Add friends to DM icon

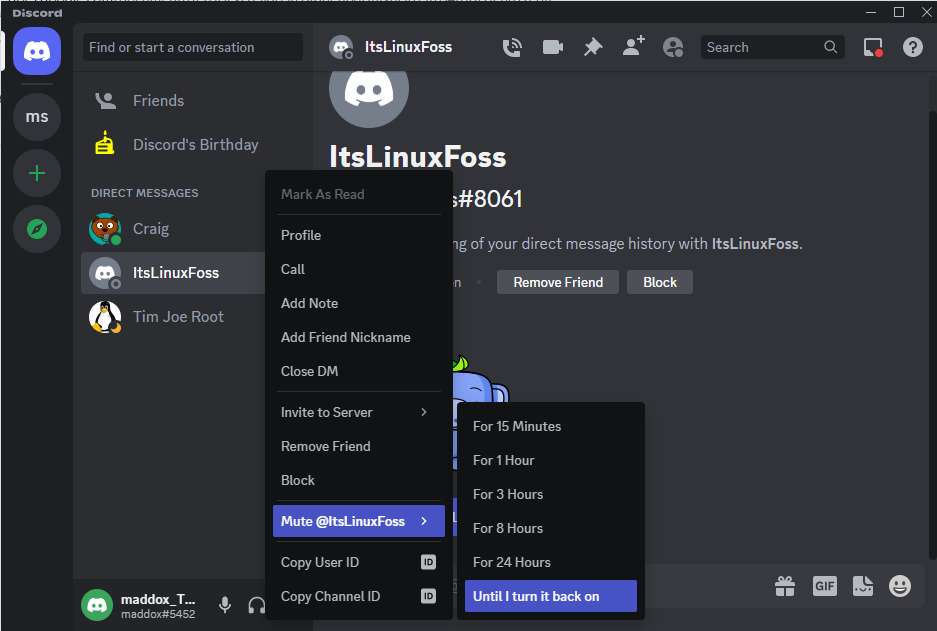633,46
